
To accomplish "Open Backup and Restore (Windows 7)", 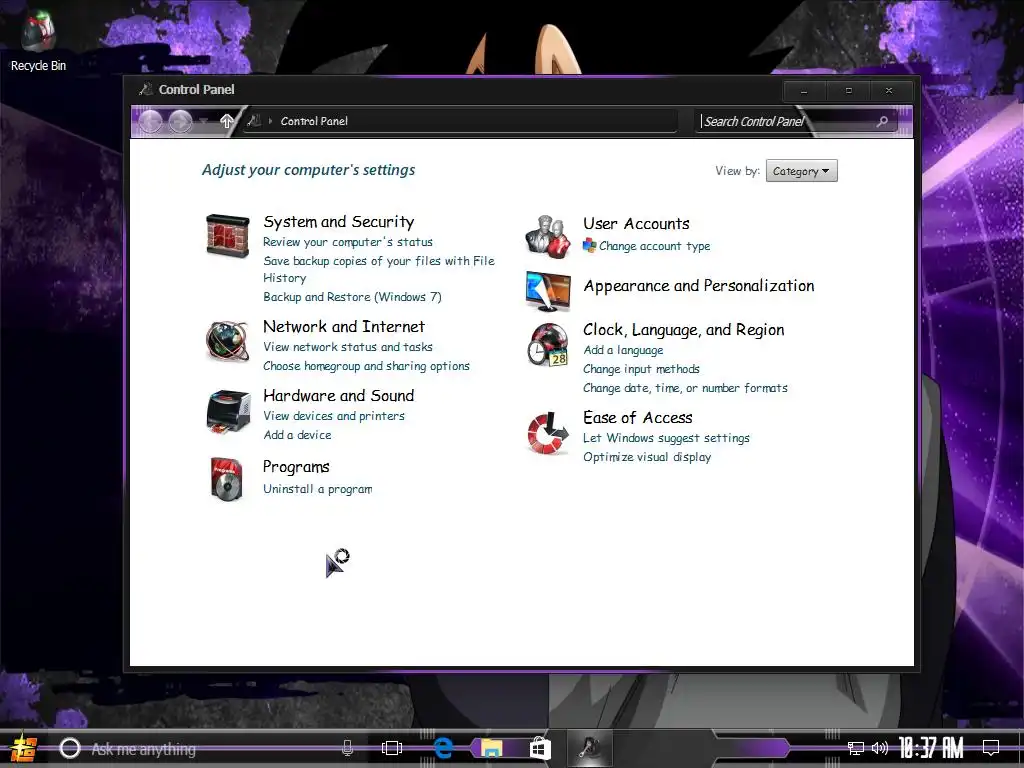I will coord(352,297).
